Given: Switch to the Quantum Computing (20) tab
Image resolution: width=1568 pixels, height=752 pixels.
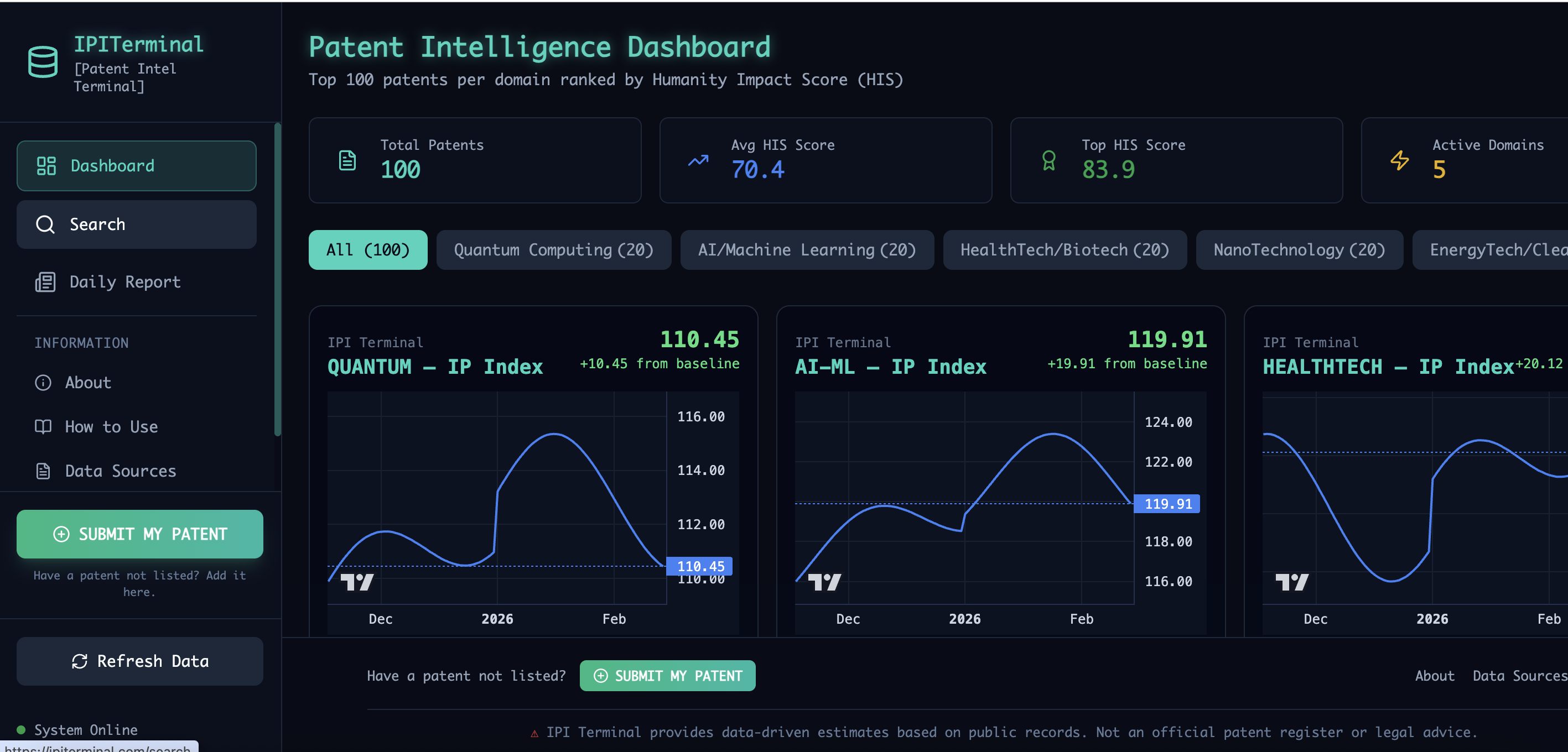Looking at the screenshot, I should coord(553,249).
